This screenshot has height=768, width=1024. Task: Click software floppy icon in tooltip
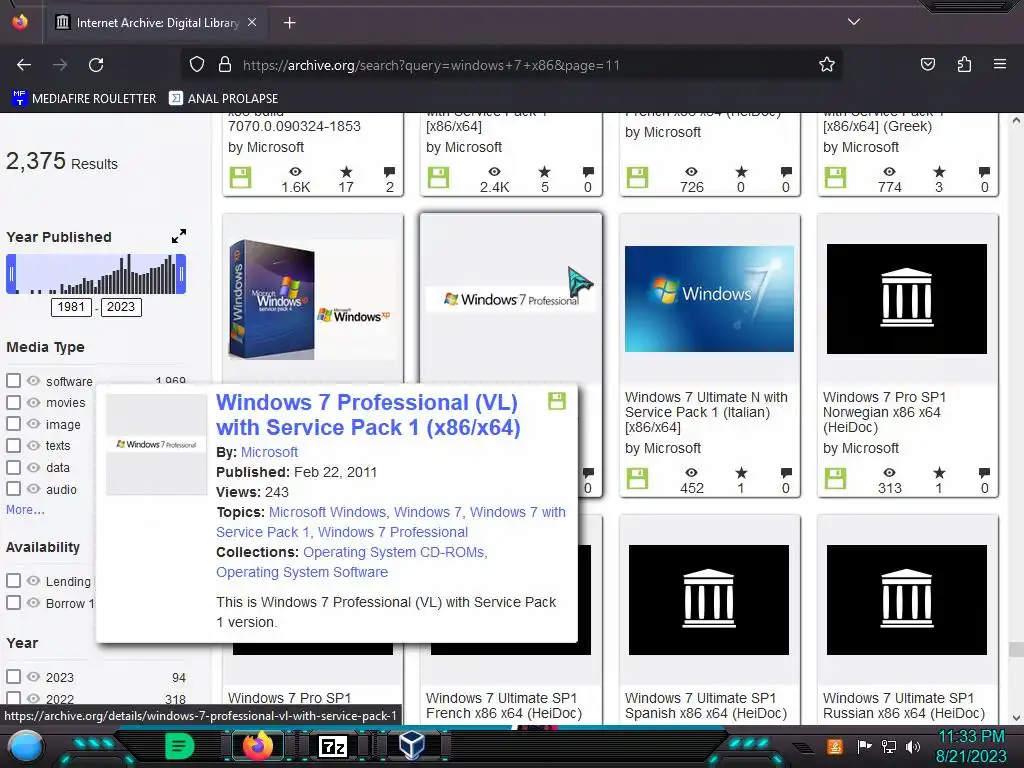click(x=556, y=400)
